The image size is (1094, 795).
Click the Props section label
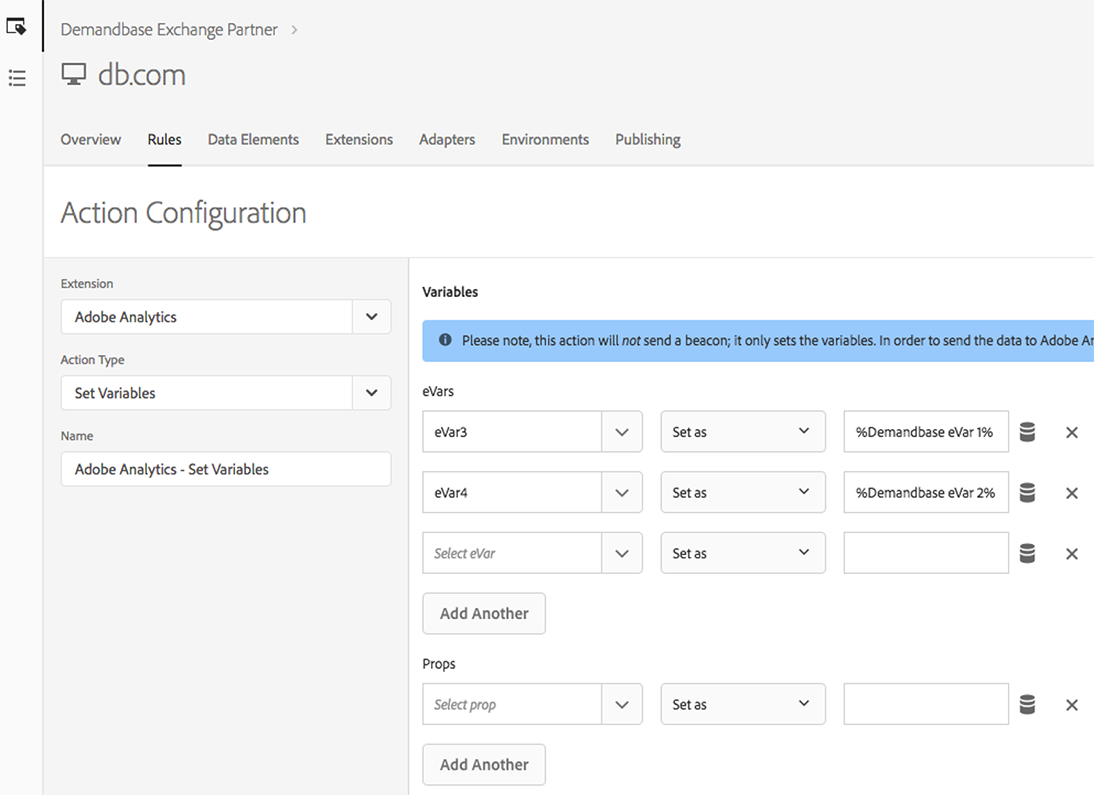click(439, 664)
